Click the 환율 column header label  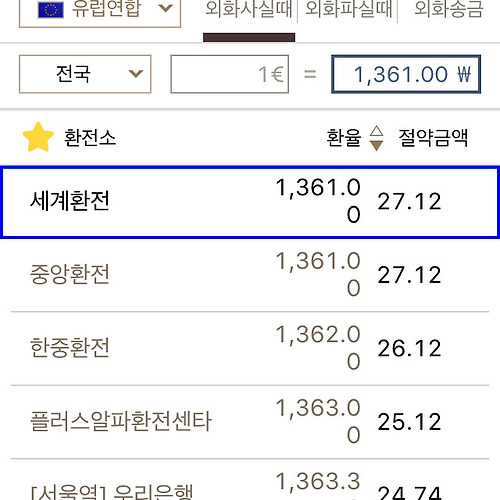[344, 137]
